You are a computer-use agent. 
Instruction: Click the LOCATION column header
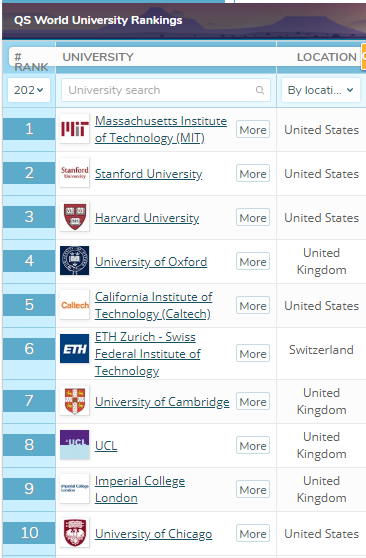click(326, 57)
